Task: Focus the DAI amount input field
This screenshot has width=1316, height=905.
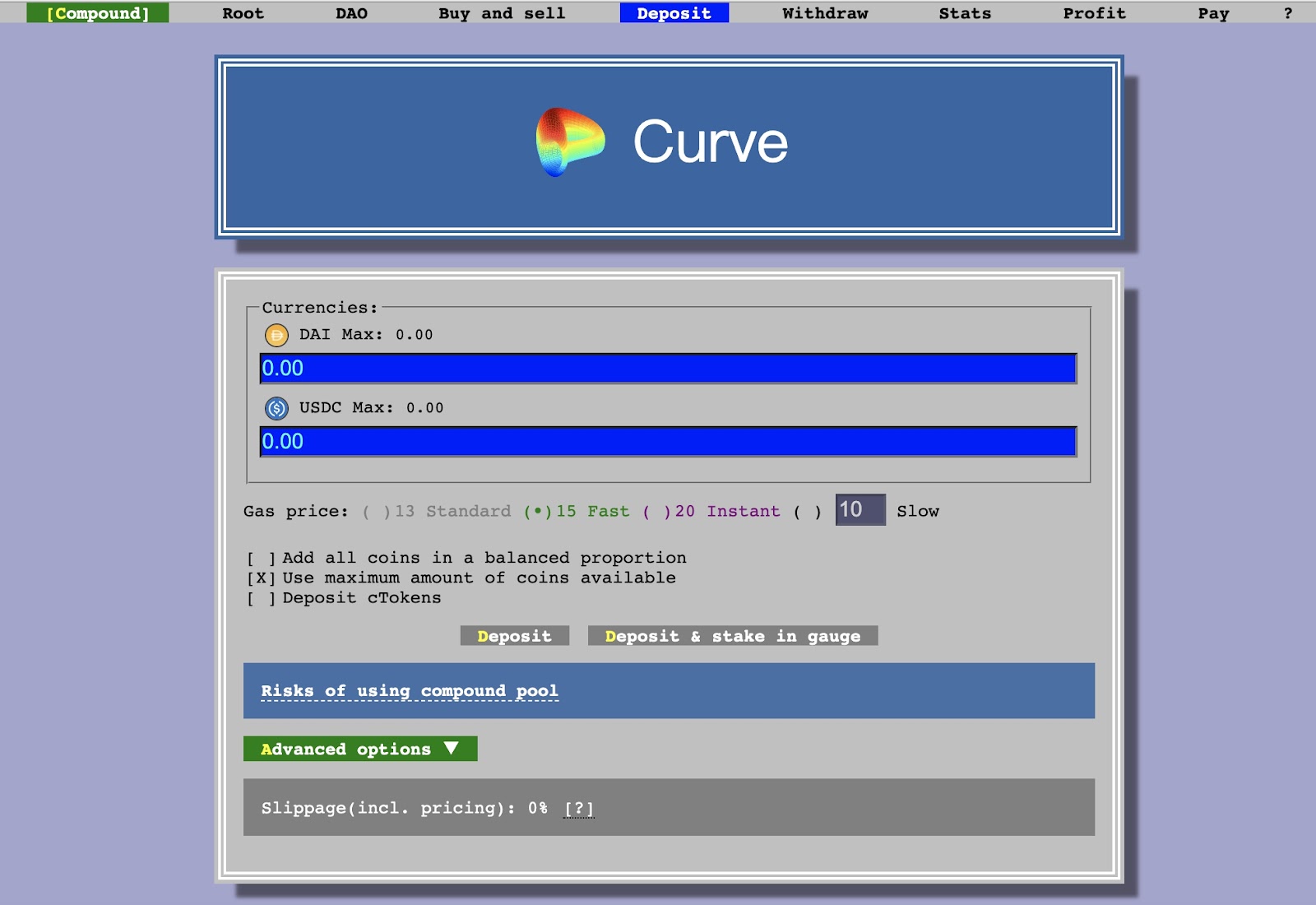Action: tap(668, 369)
